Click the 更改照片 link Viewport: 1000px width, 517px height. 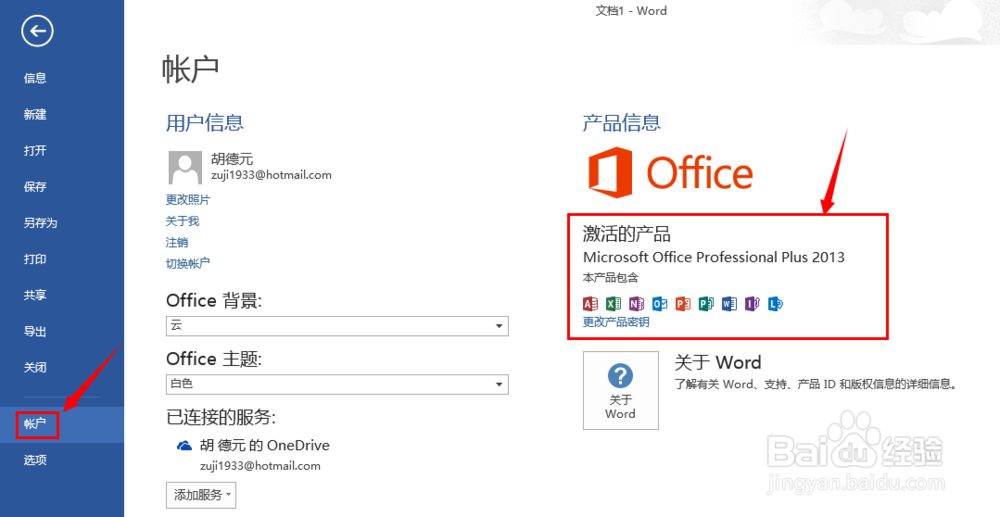[x=188, y=200]
